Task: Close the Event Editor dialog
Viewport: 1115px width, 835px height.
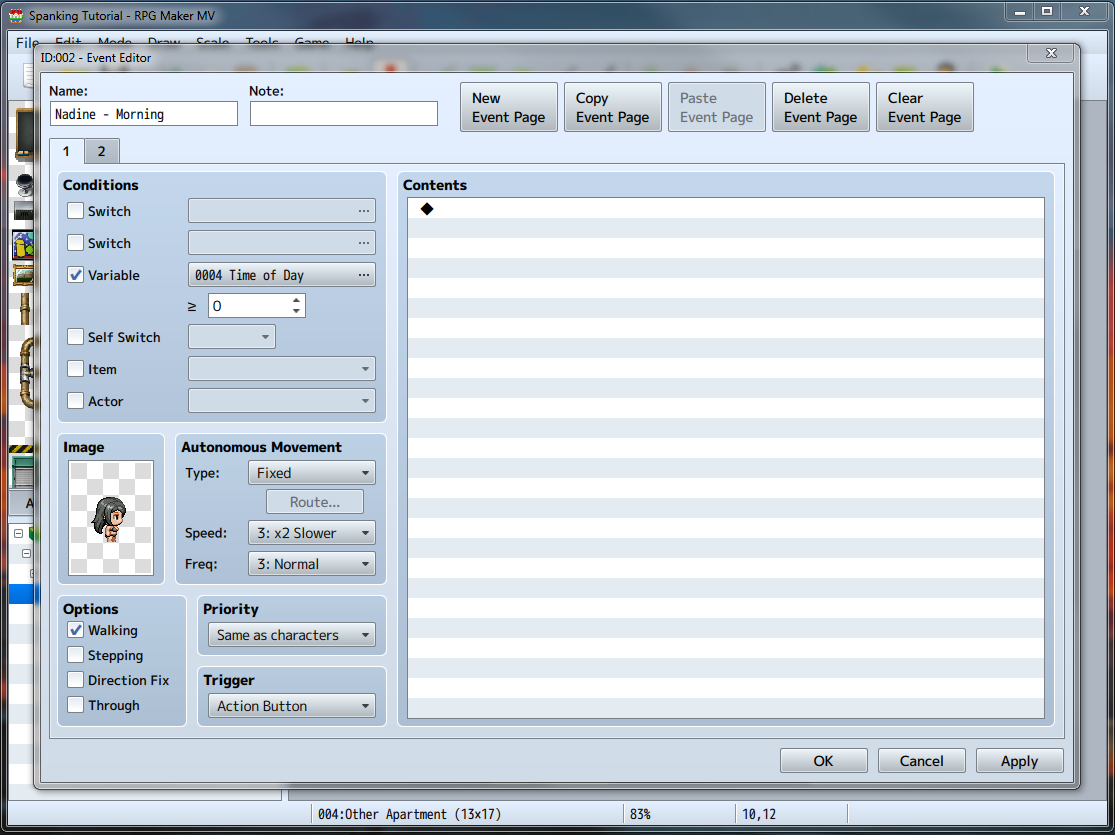Action: [1052, 53]
